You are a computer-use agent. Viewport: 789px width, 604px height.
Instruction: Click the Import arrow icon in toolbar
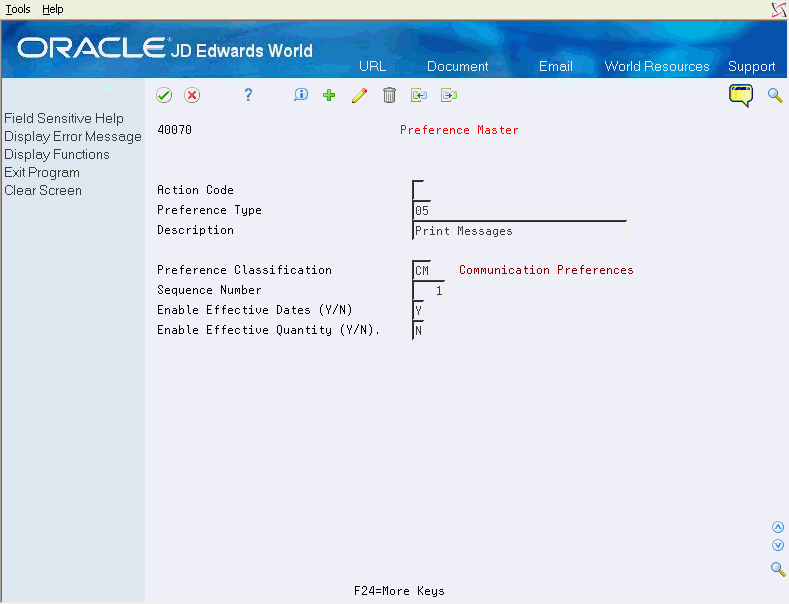[419, 95]
